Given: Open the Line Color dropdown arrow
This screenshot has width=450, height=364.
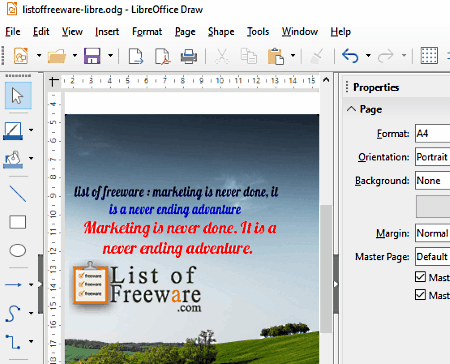Looking at the screenshot, I should click(x=31, y=130).
